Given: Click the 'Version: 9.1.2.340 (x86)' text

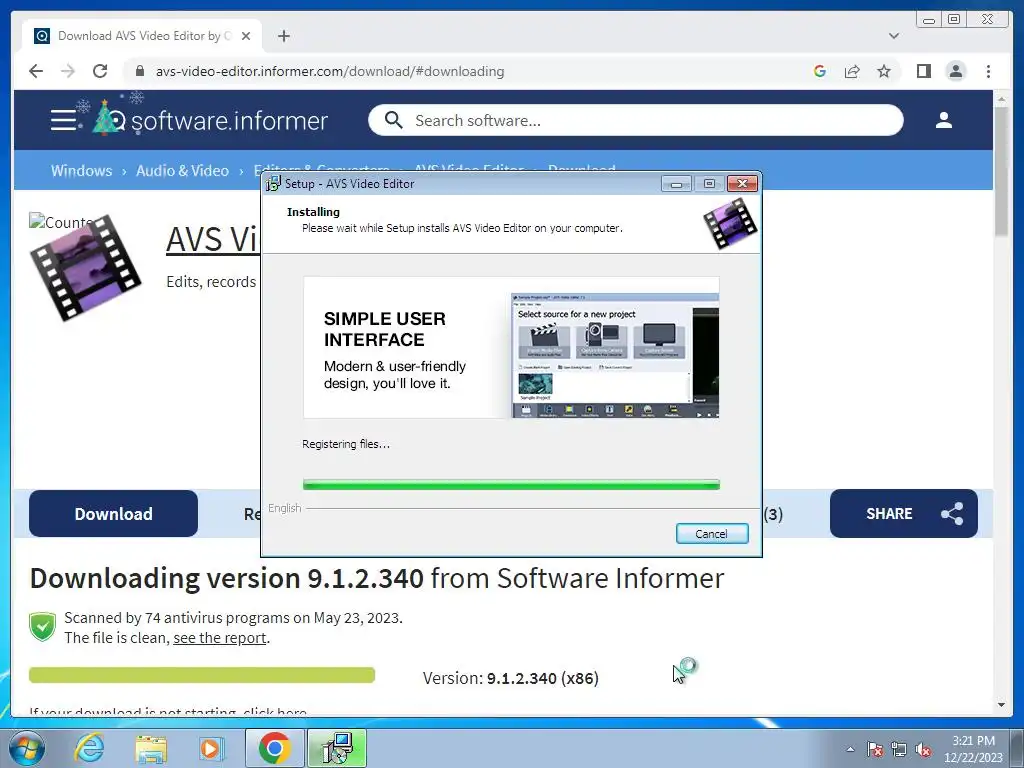Looking at the screenshot, I should point(511,678).
